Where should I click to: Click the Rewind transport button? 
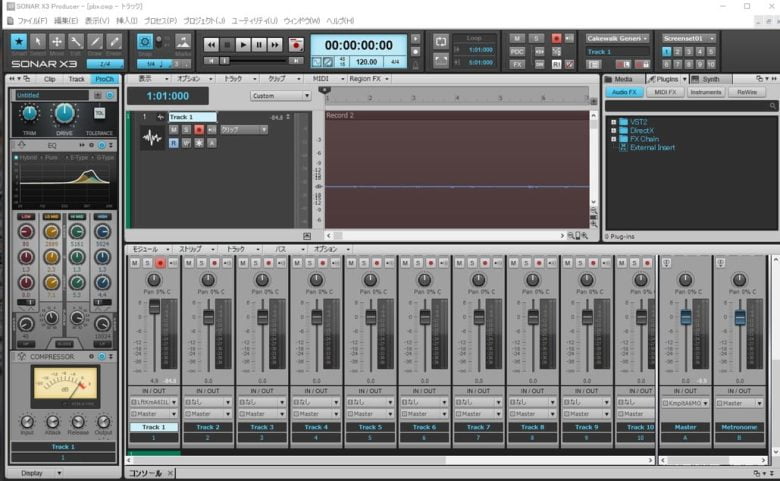click(x=211, y=45)
